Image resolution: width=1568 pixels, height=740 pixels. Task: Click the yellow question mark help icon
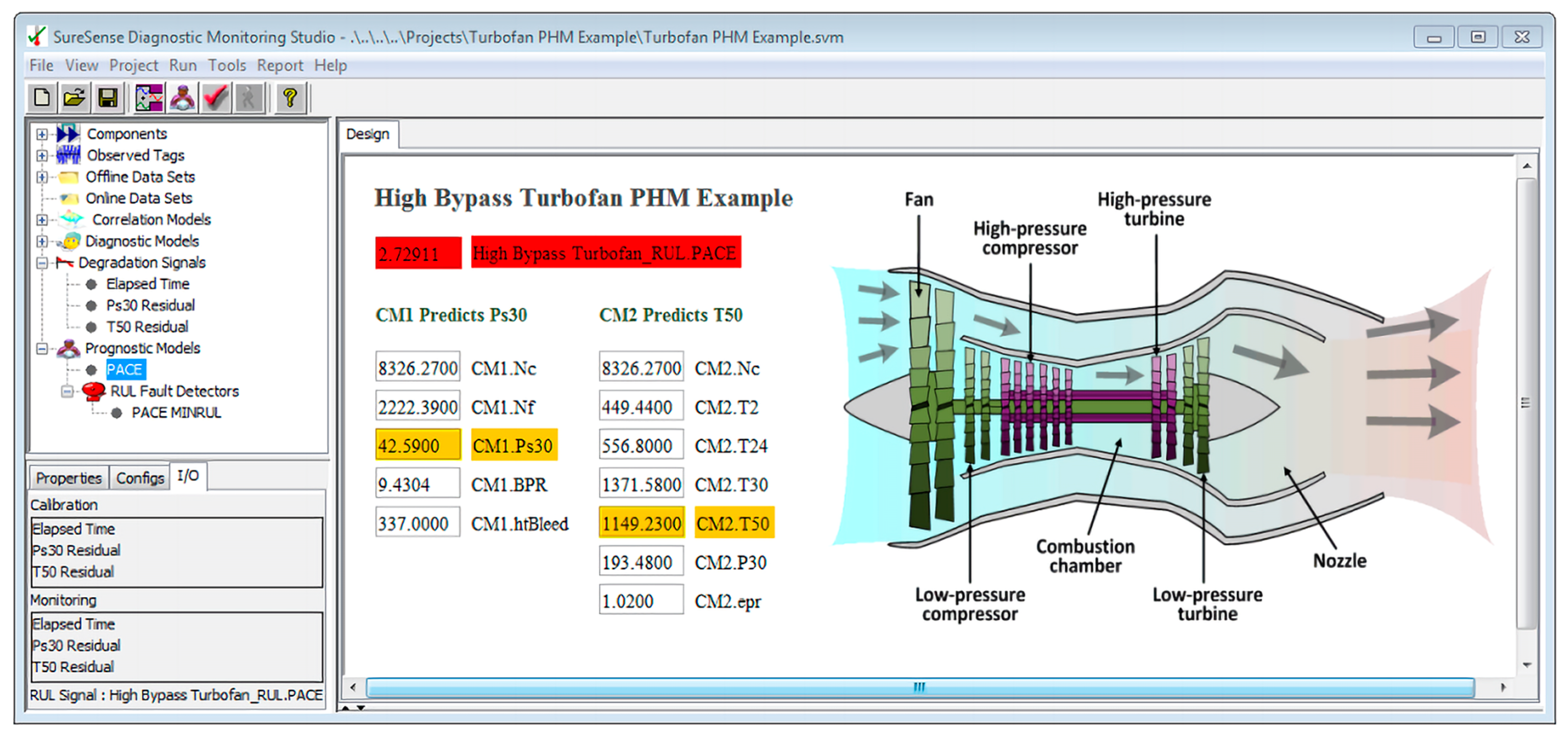pos(290,97)
